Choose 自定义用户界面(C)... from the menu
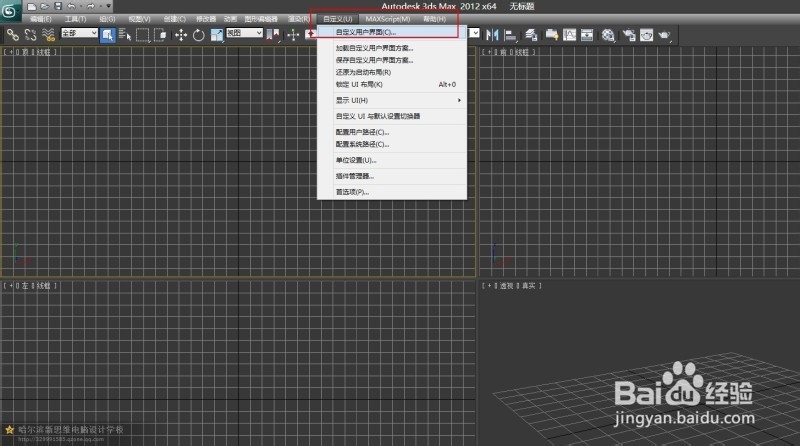Screen dimensions: 800x446 (366, 32)
